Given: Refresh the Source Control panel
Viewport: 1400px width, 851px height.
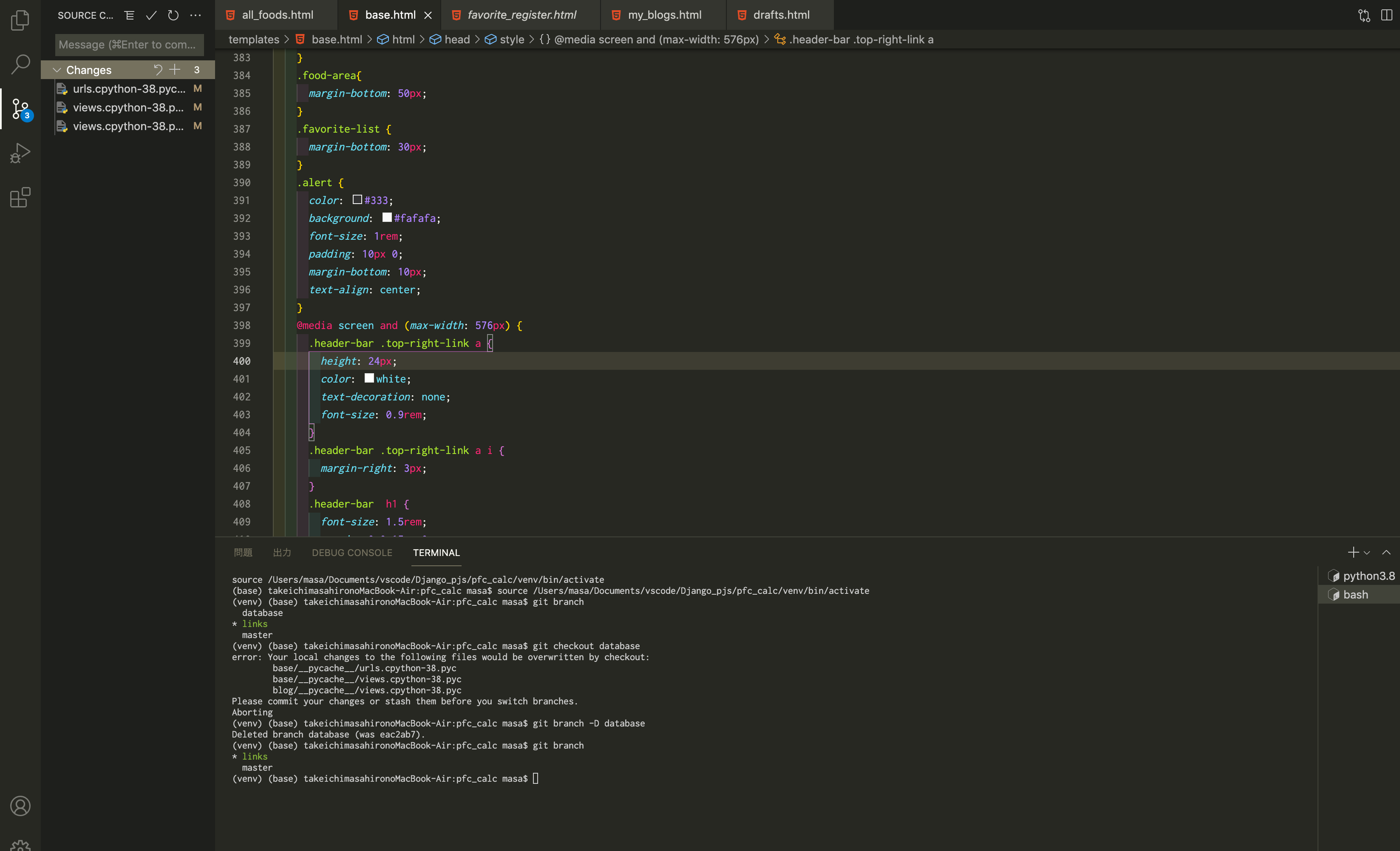Looking at the screenshot, I should click(173, 15).
